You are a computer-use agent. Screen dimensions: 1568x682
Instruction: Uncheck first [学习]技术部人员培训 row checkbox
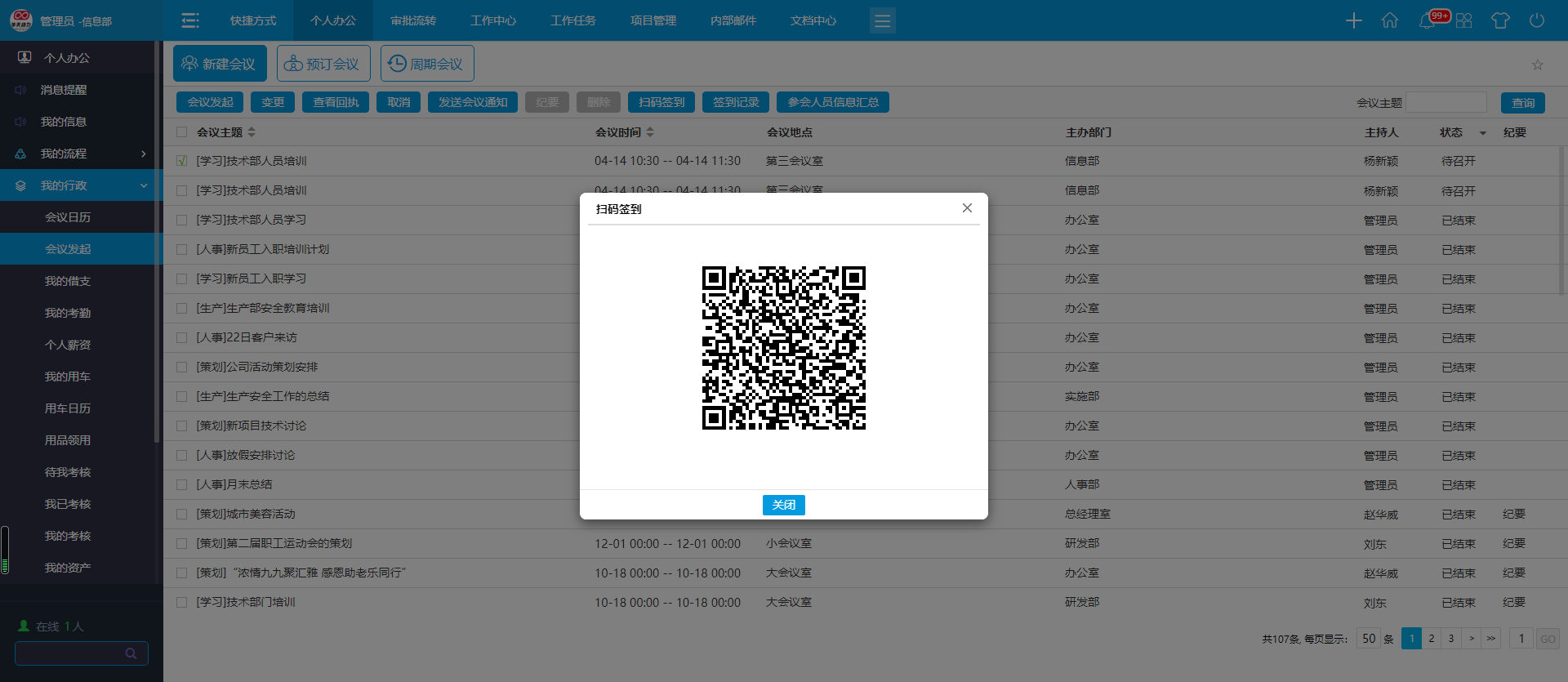tap(182, 161)
